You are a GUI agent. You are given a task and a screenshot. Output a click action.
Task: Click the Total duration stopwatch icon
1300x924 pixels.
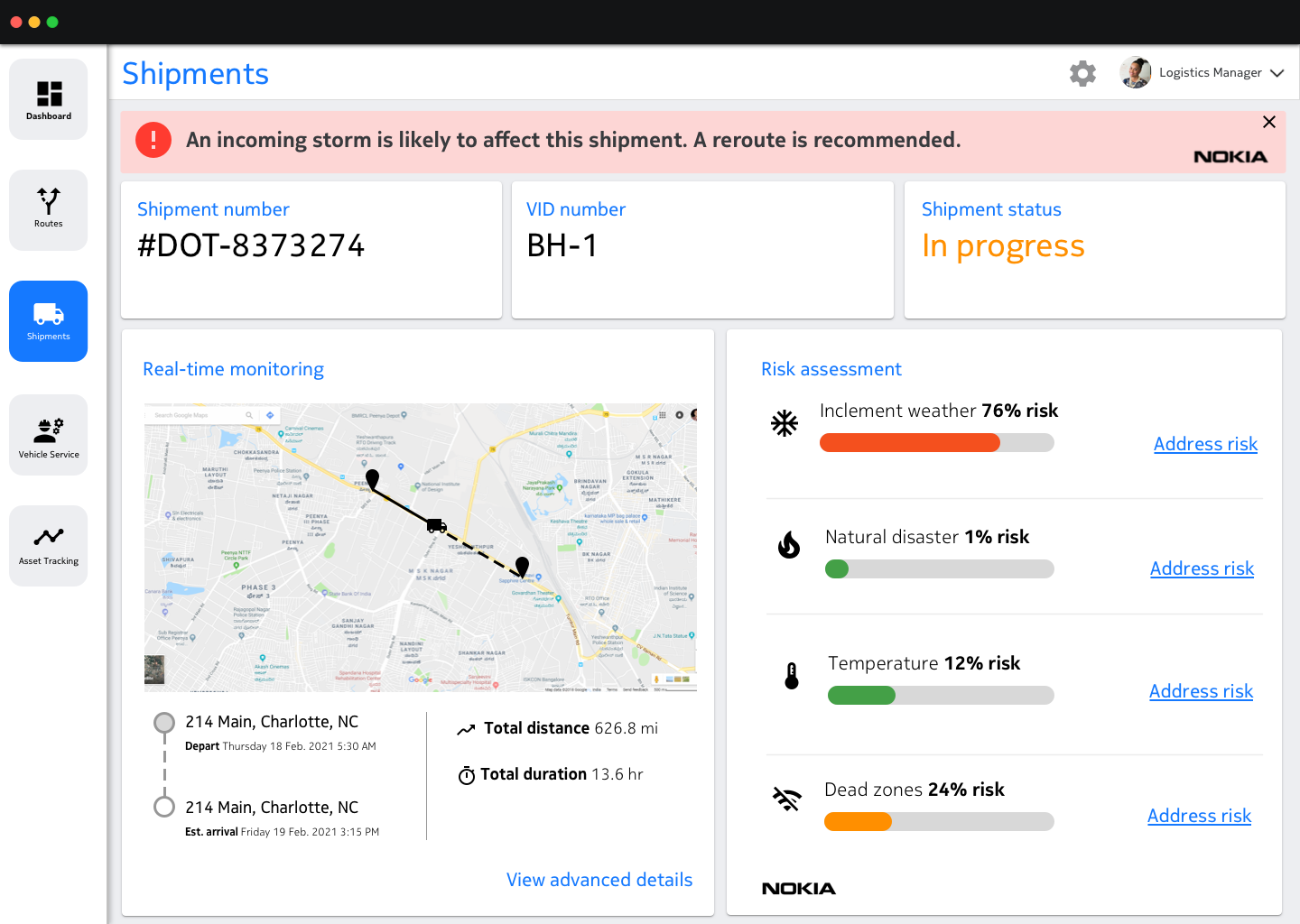click(x=467, y=775)
